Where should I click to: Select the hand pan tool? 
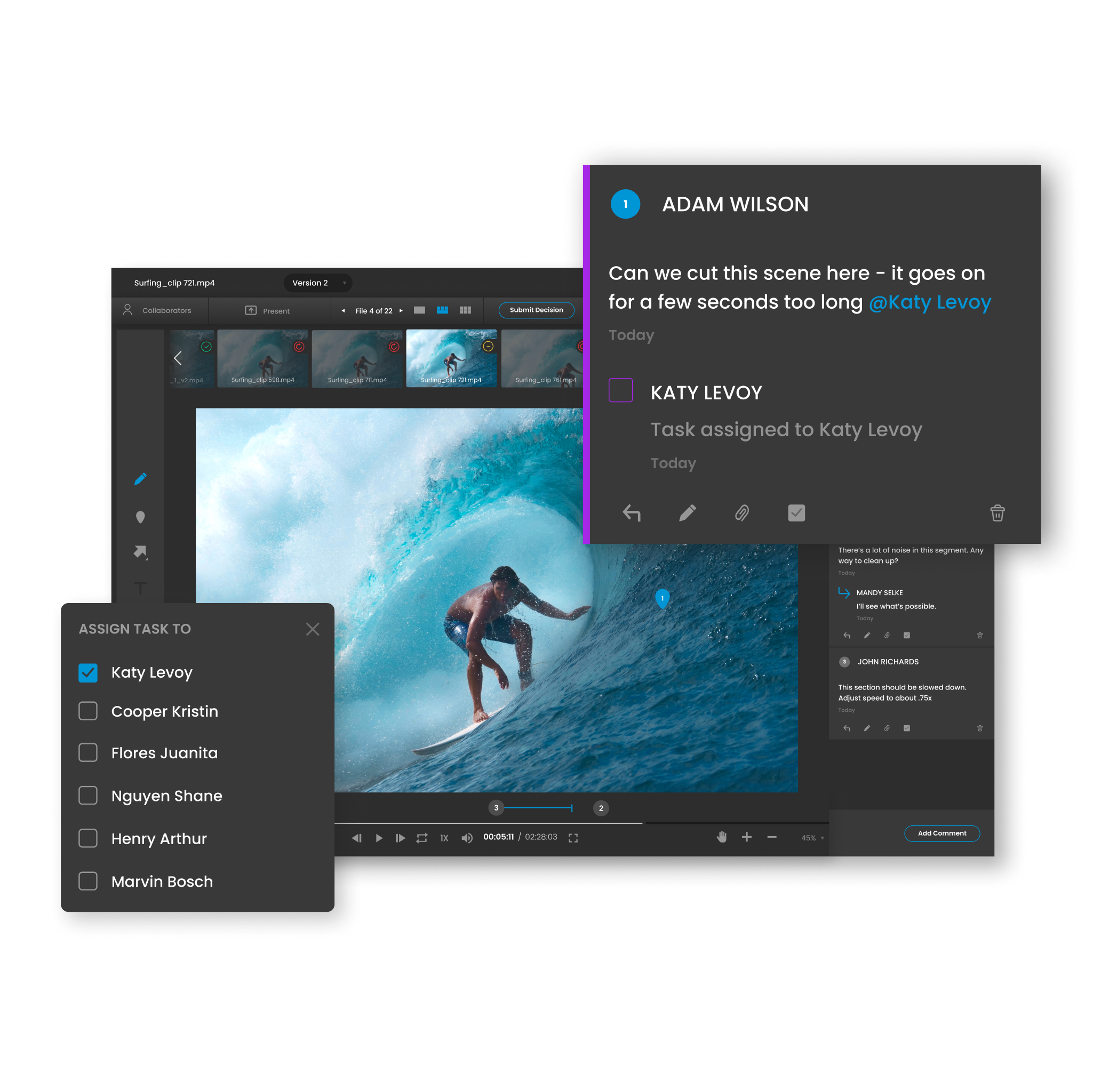721,837
